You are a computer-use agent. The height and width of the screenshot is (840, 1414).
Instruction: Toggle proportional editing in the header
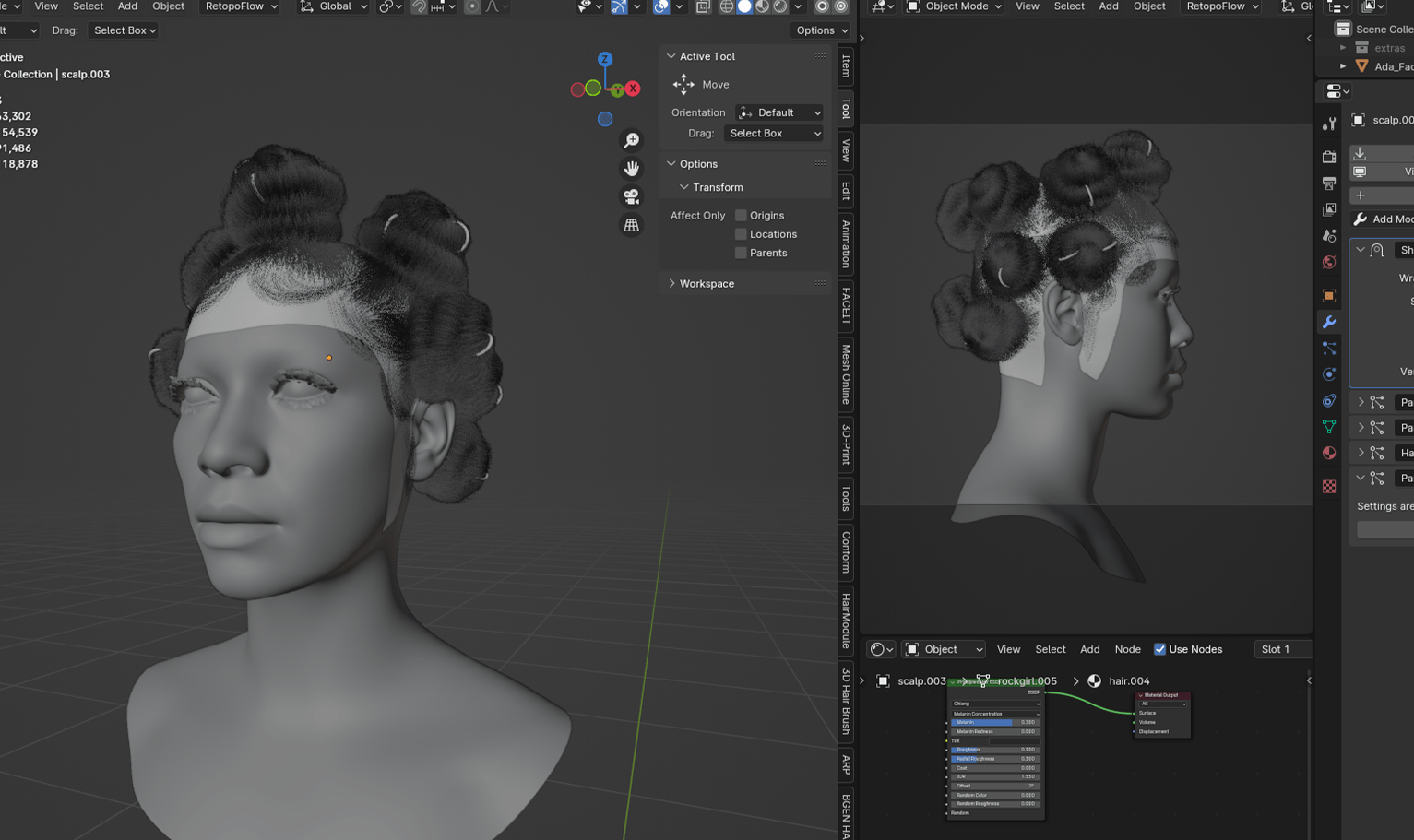(x=472, y=6)
